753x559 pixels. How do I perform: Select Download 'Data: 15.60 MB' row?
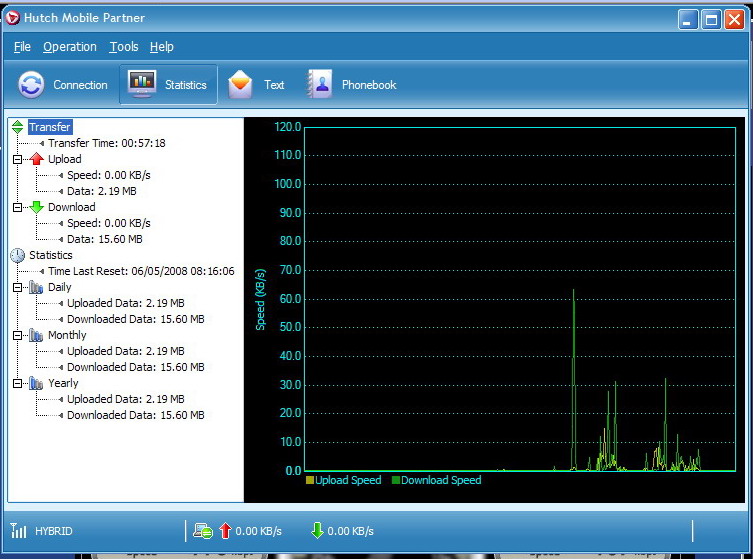[105, 239]
